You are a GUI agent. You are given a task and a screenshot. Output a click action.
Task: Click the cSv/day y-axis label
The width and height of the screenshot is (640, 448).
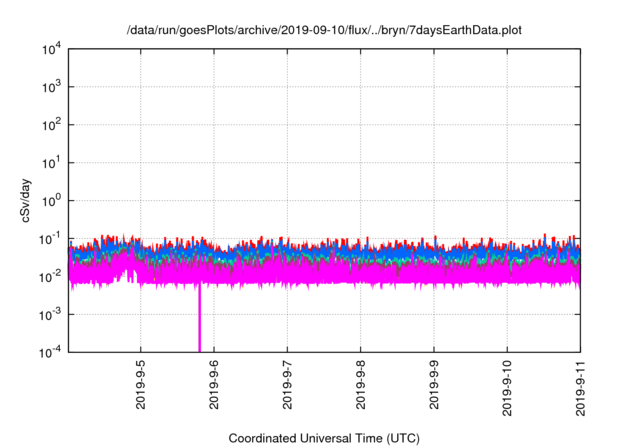tap(25, 200)
